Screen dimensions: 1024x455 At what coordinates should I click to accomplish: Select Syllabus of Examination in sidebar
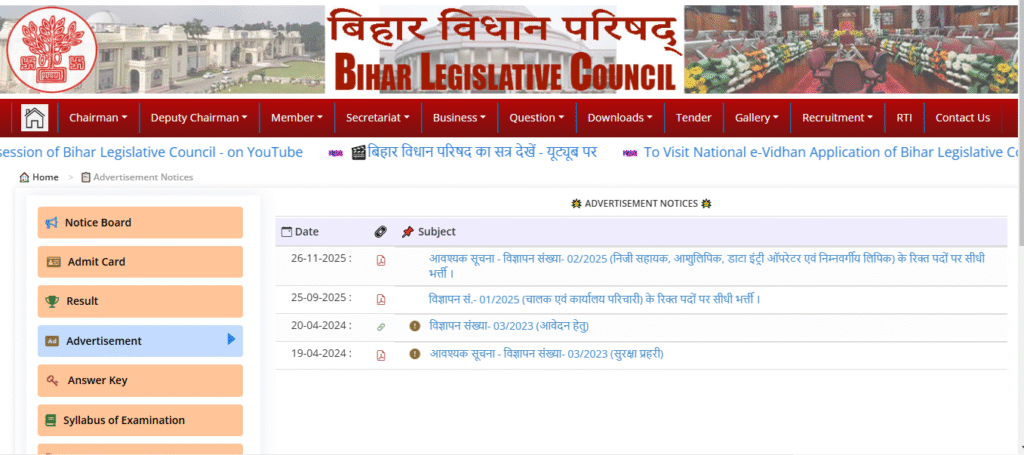click(140, 420)
